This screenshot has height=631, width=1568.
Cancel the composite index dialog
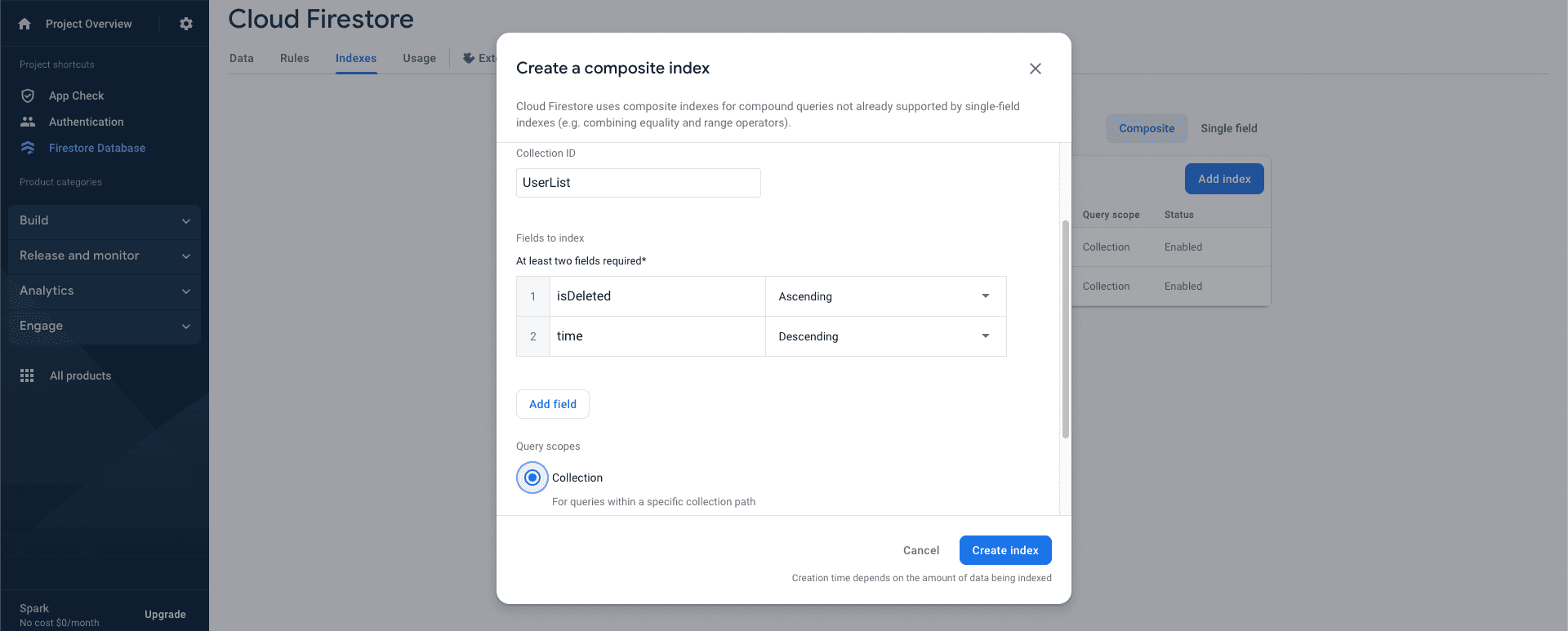(x=921, y=550)
